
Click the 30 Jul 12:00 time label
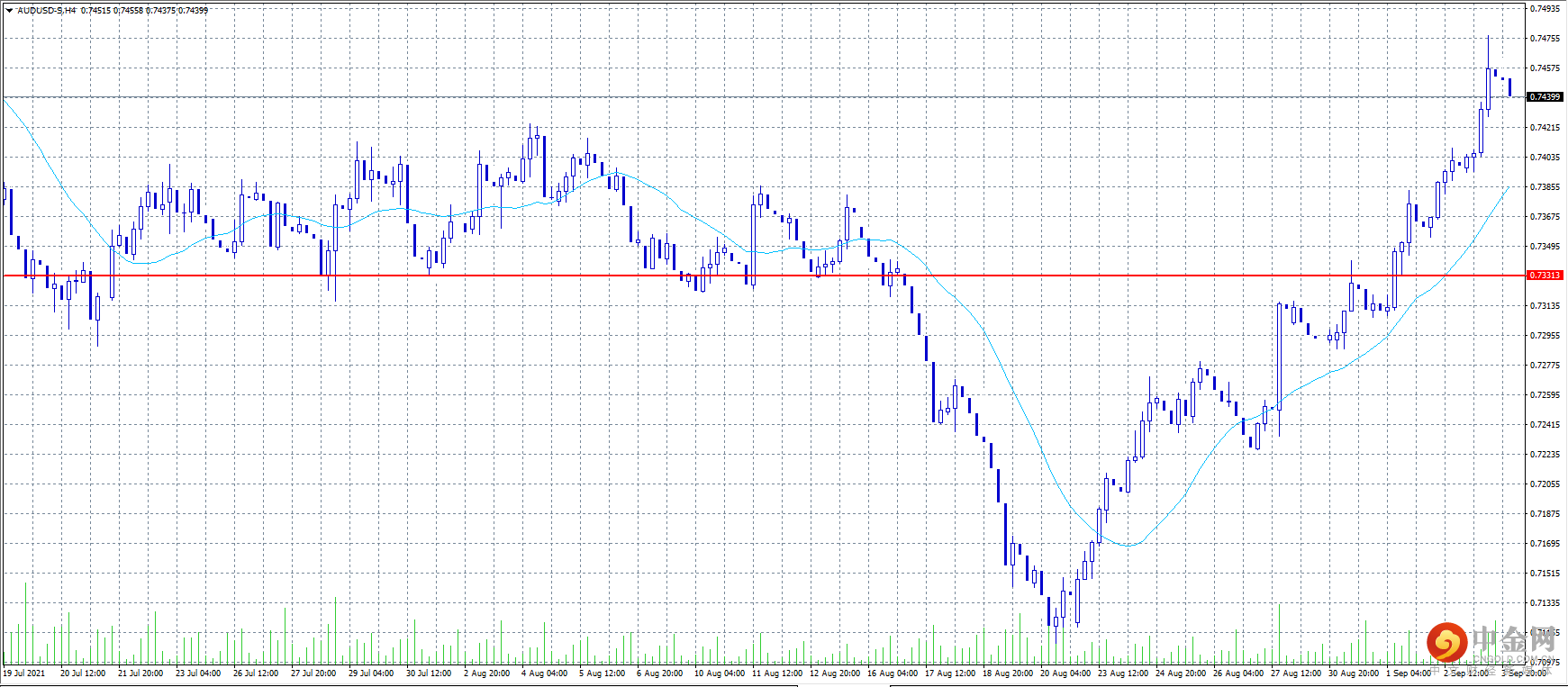pyautogui.click(x=429, y=673)
